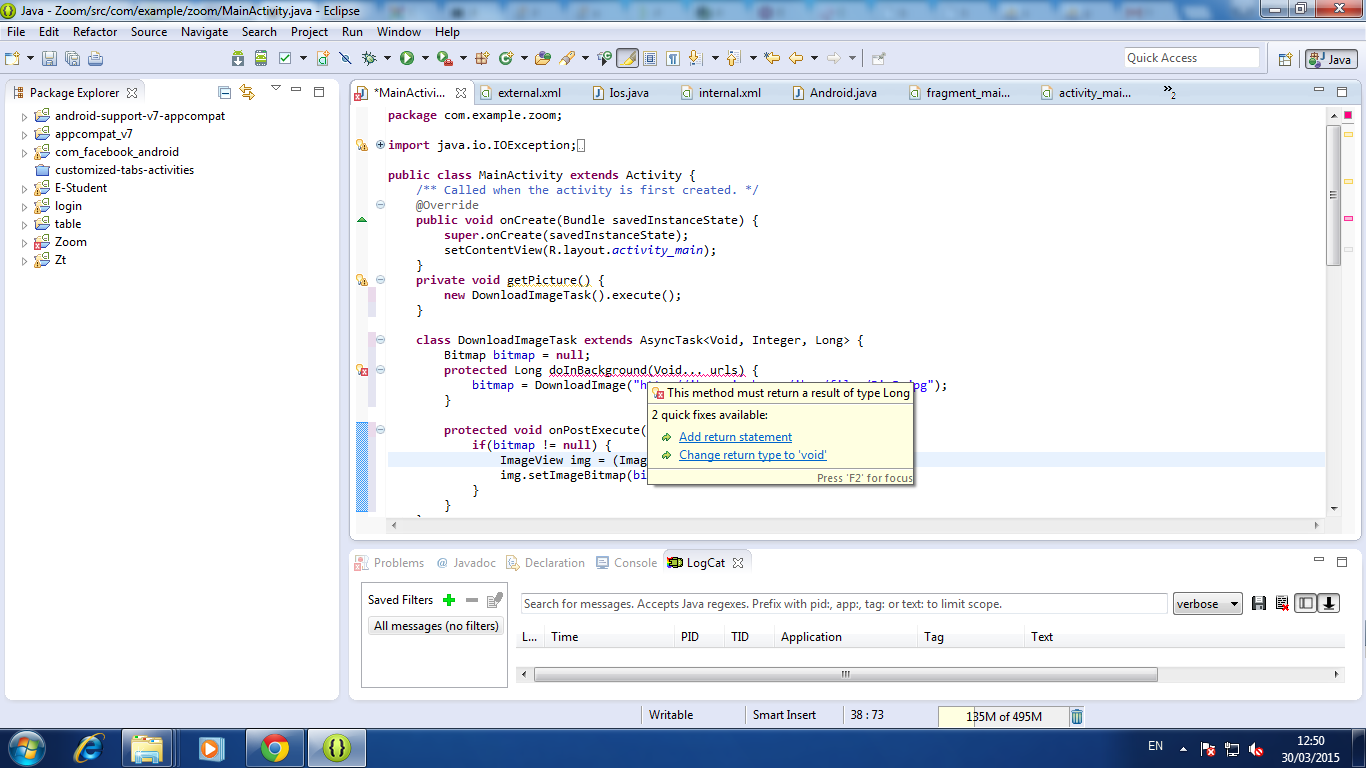Screen dimensions: 1366x768
Task: Apply the 'Add return statement' quick fix
Action: 735,437
